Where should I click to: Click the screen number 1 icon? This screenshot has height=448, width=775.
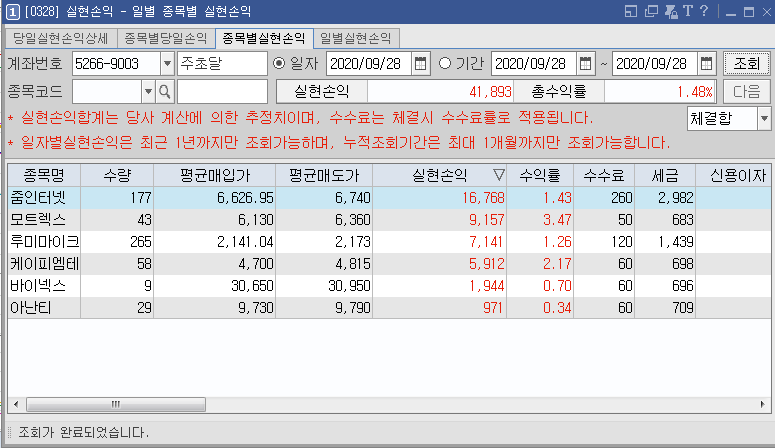13,12
